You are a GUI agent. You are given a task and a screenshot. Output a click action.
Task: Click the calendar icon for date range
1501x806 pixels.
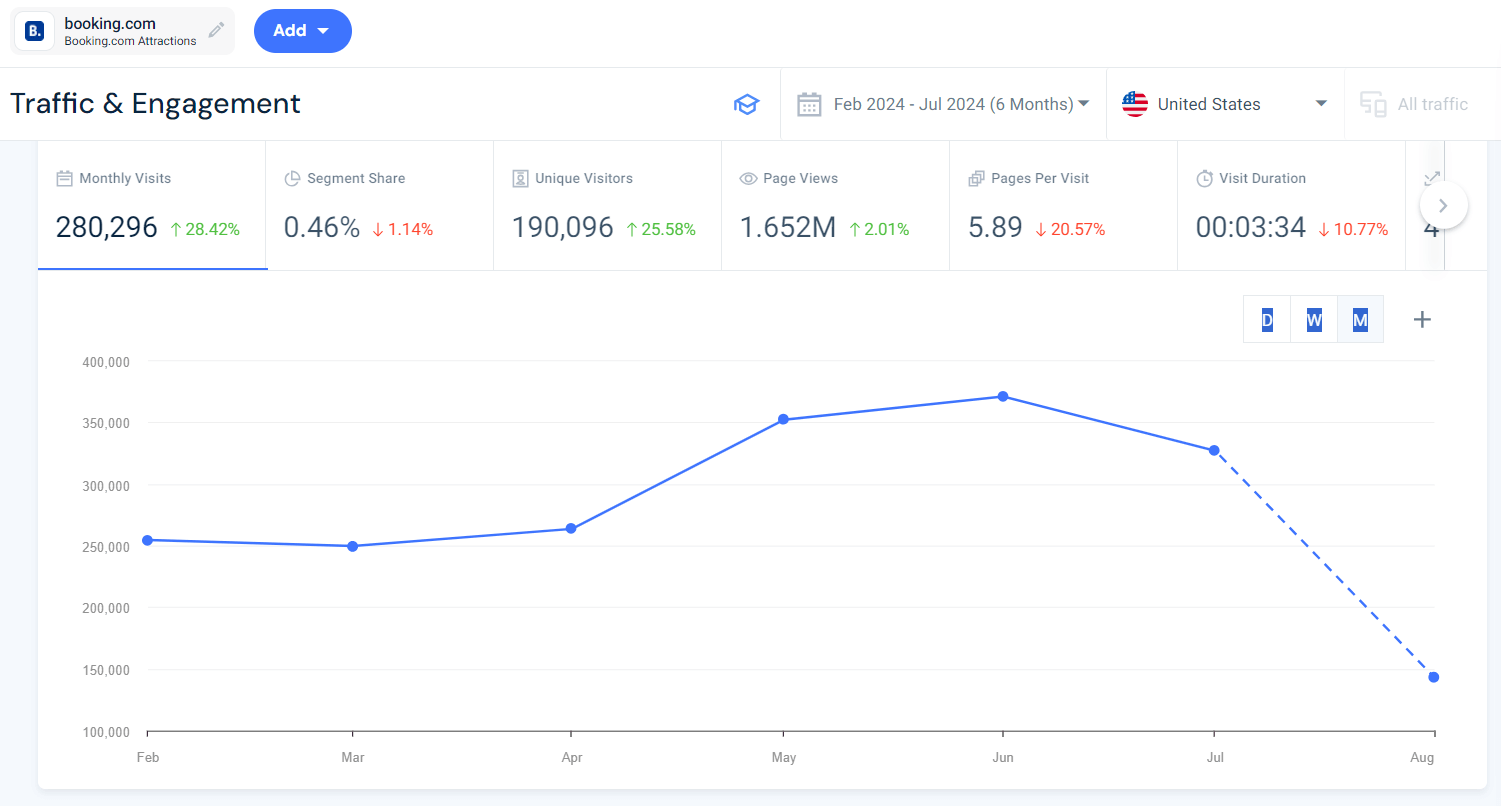click(x=808, y=104)
